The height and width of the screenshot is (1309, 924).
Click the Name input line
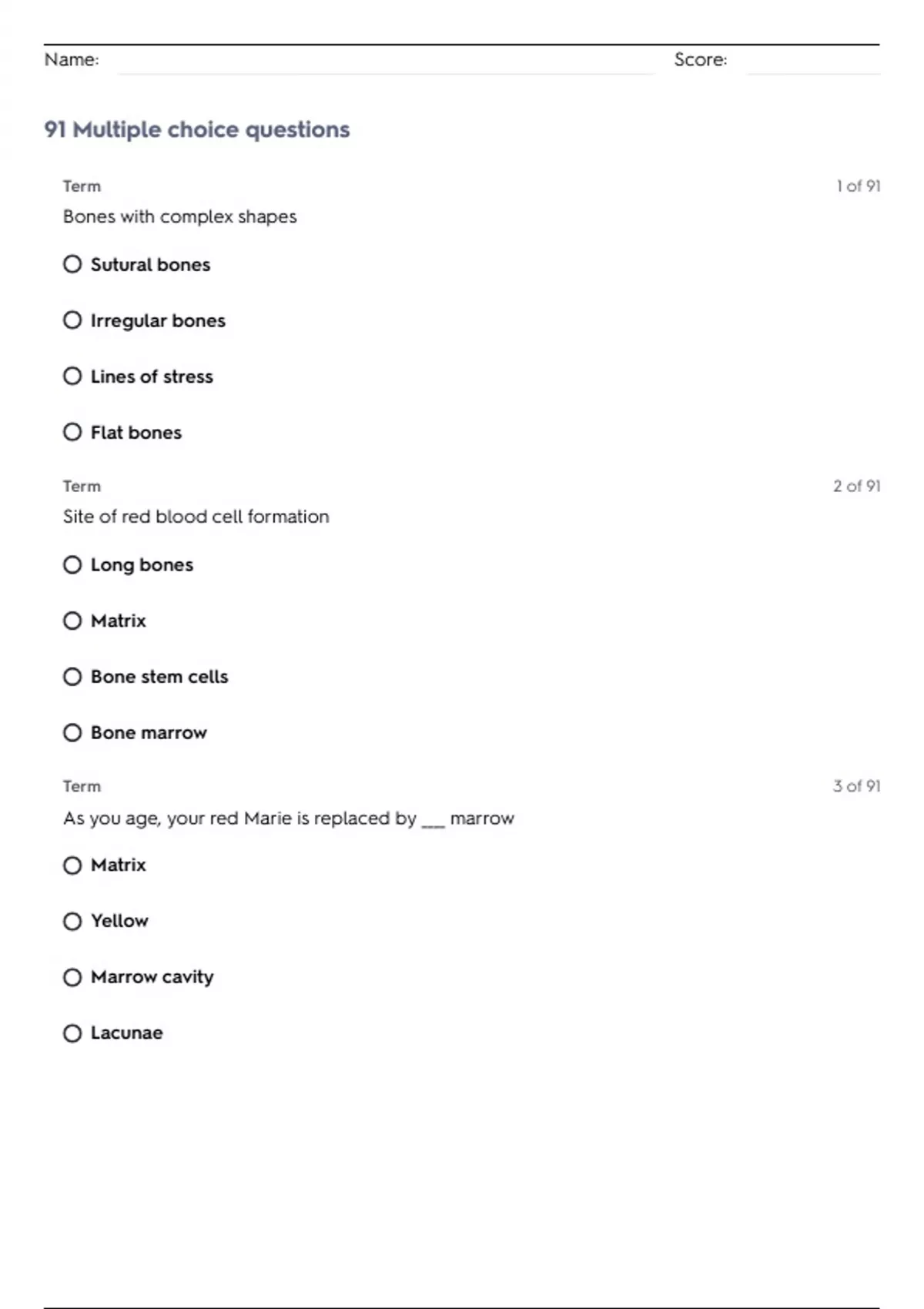point(385,62)
